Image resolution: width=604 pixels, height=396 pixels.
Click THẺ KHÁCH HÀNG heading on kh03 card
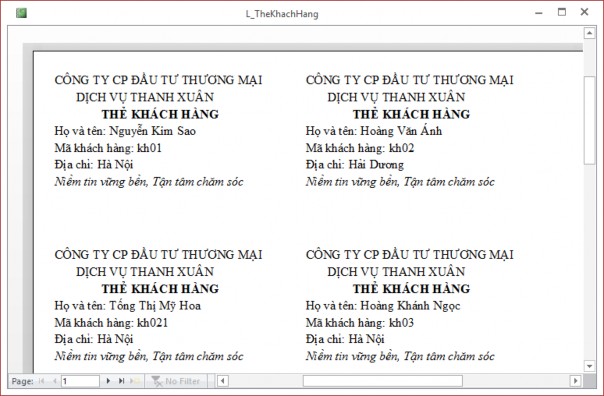coord(411,289)
